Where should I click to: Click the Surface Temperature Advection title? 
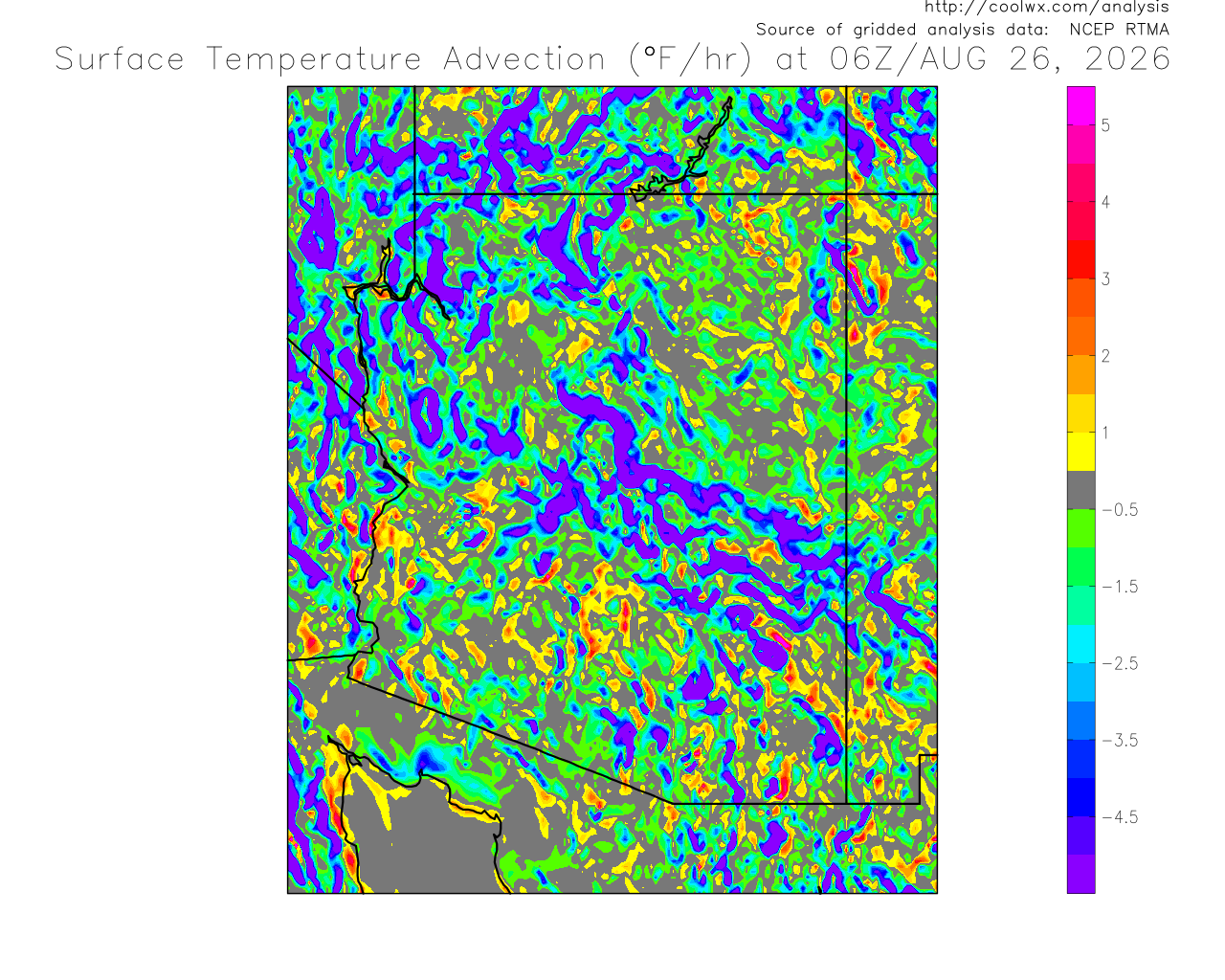[330, 59]
